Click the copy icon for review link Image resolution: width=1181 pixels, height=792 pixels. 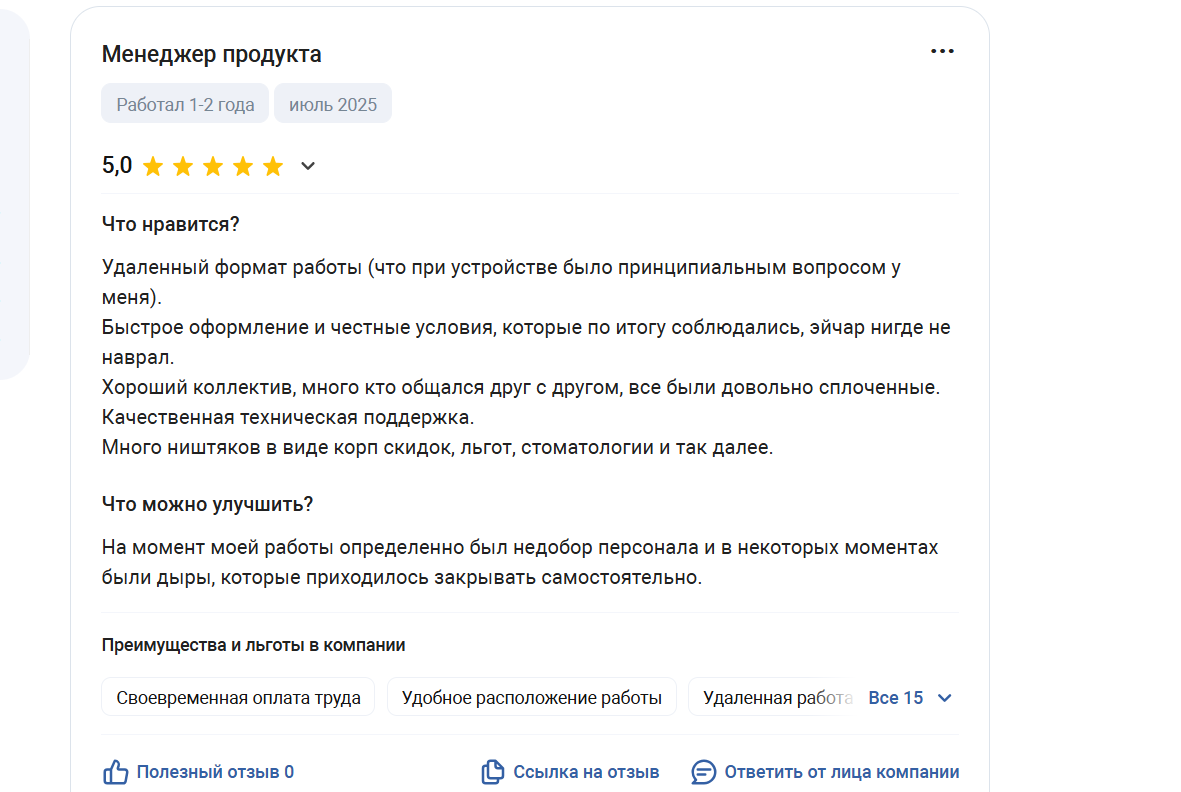point(493,772)
